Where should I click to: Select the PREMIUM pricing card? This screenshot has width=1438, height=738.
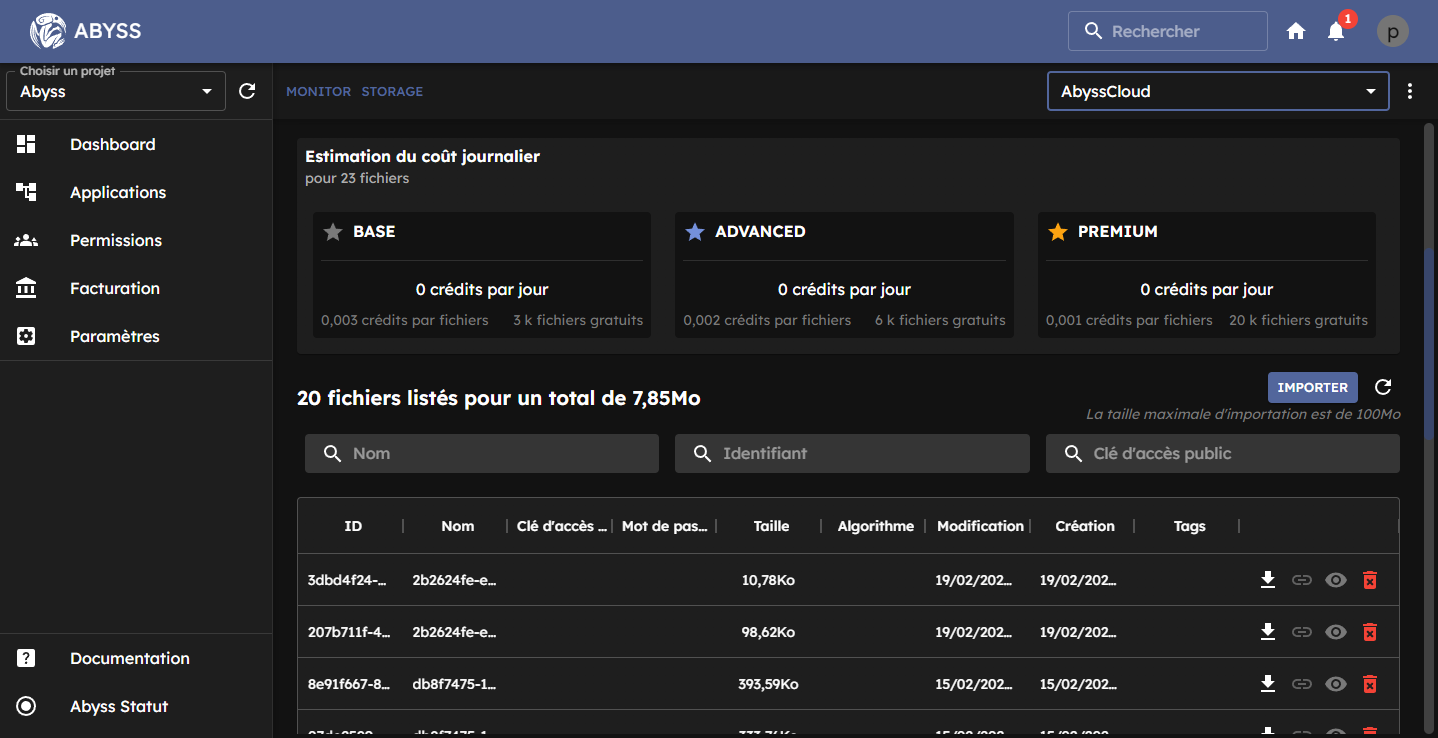point(1207,275)
